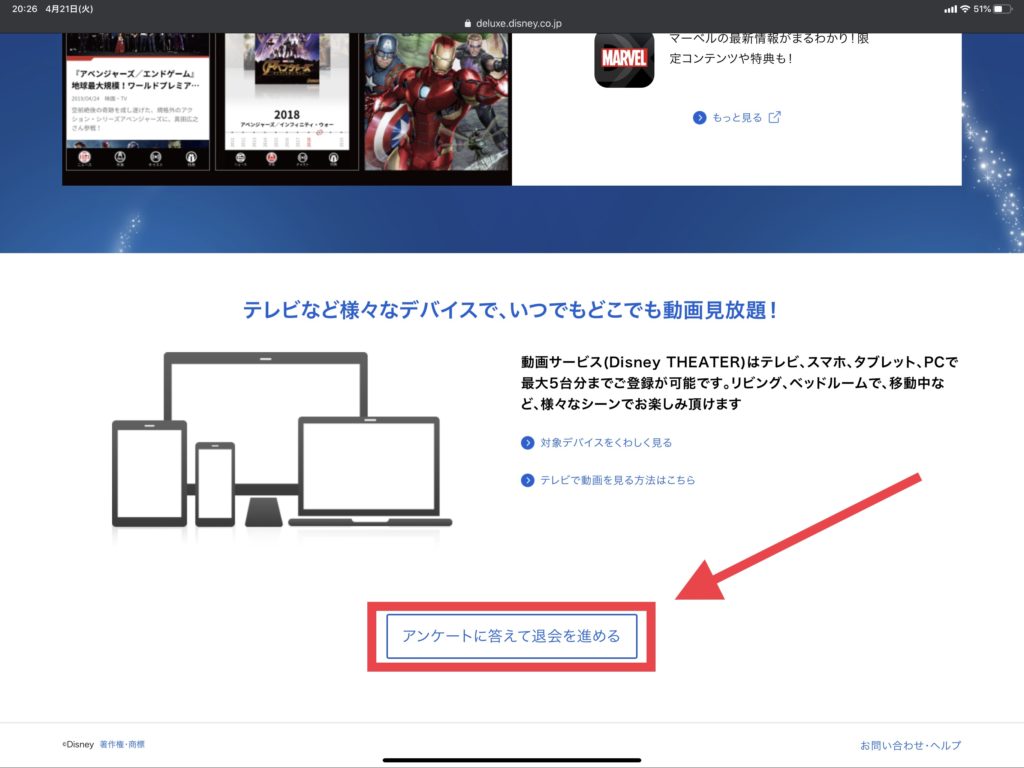Screen dimensions: 1024x768
Task: Tap the Avengers Endgame world premiere screenshot
Action: [138, 102]
